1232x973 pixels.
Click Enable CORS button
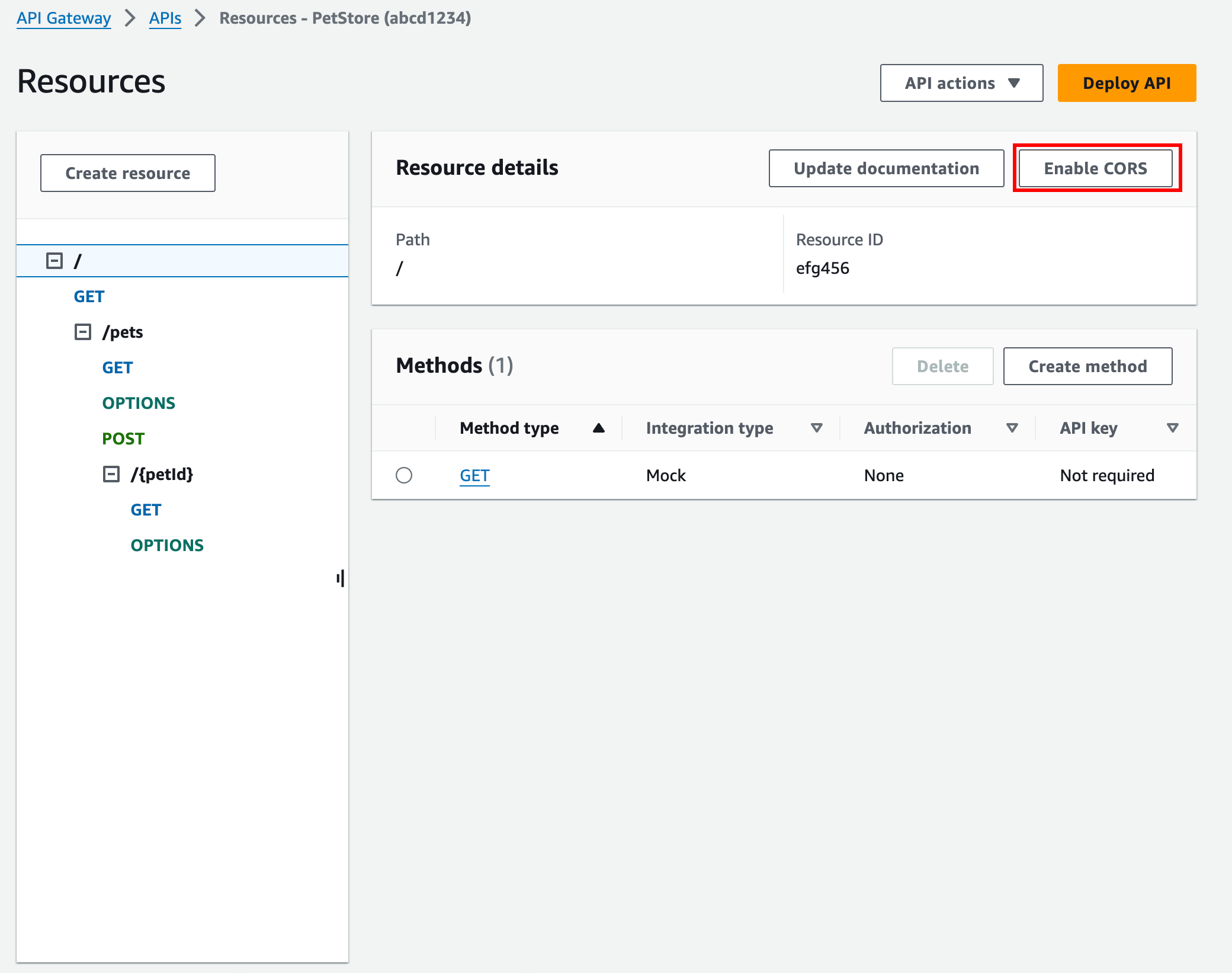pos(1096,168)
